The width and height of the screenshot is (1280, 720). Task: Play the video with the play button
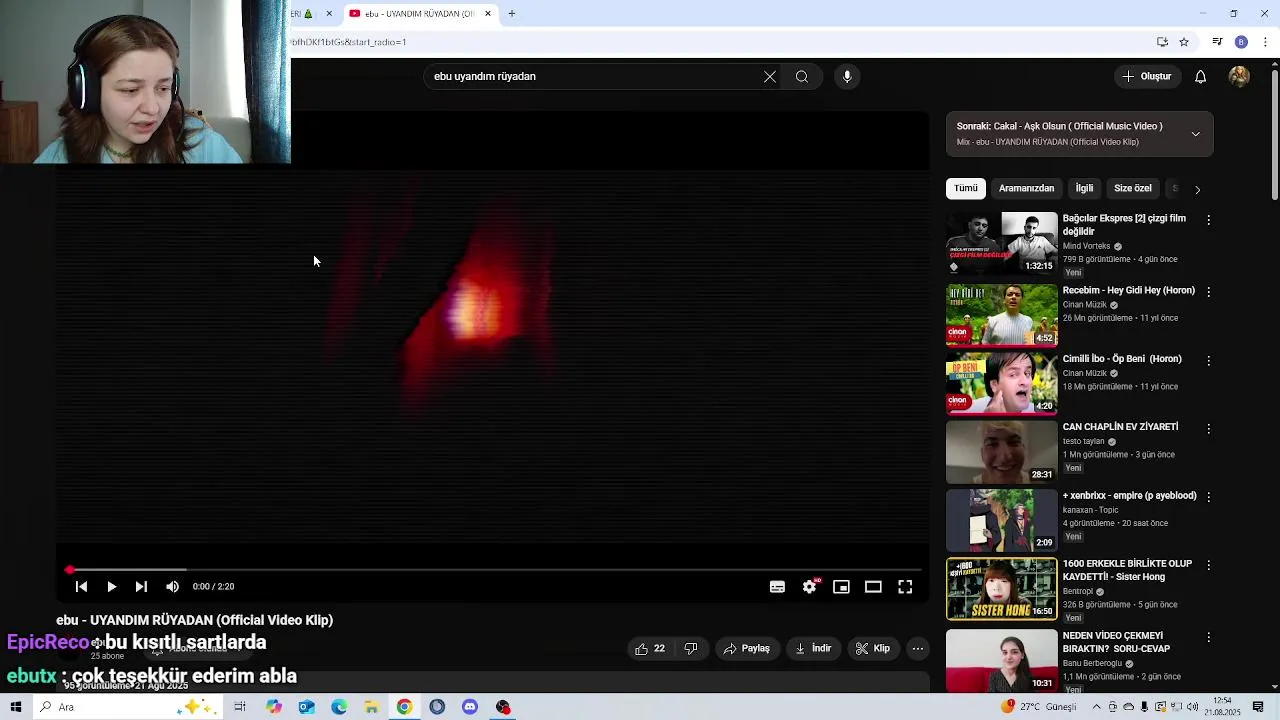pyautogui.click(x=111, y=587)
